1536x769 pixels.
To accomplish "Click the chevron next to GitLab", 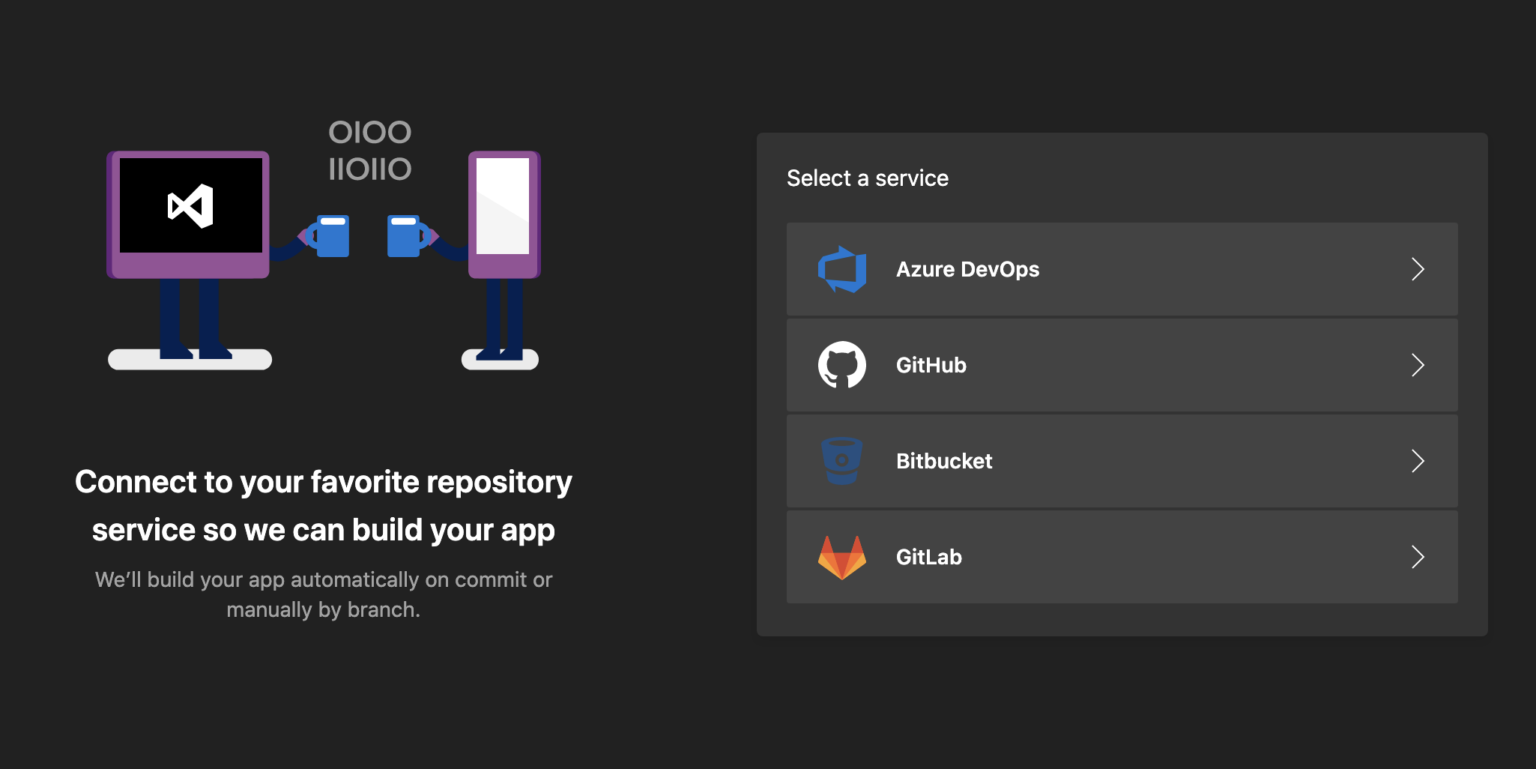I will pyautogui.click(x=1417, y=557).
